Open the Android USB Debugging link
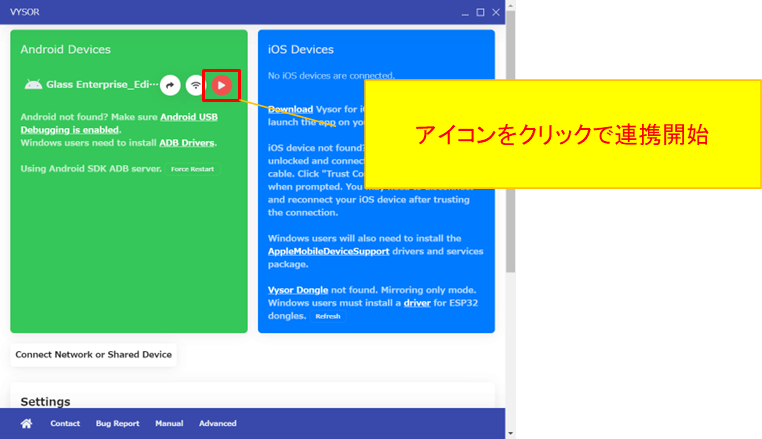 [189, 117]
